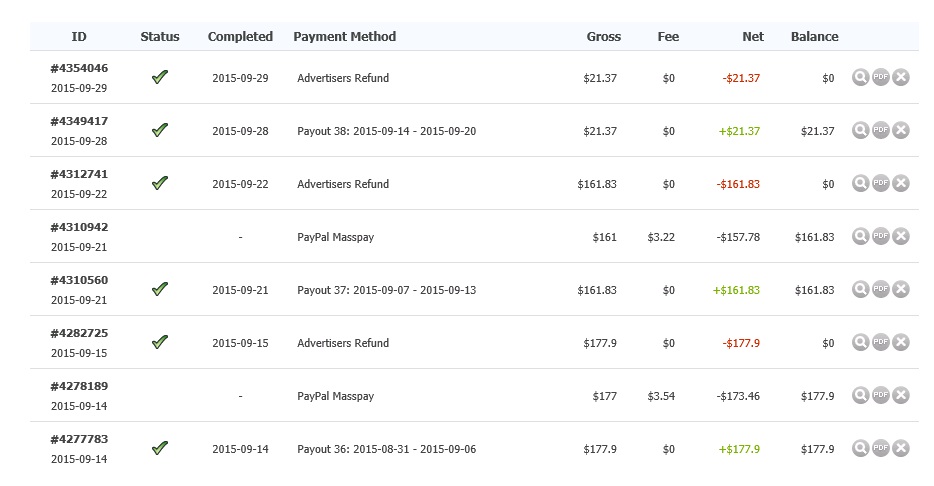
Task: Click the Payment Method column header
Action: point(344,37)
